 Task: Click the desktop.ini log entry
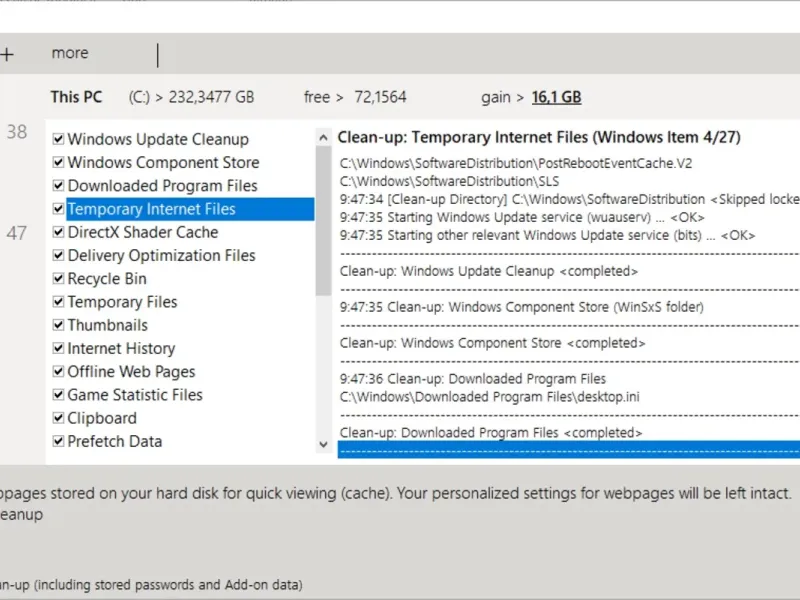(490, 396)
